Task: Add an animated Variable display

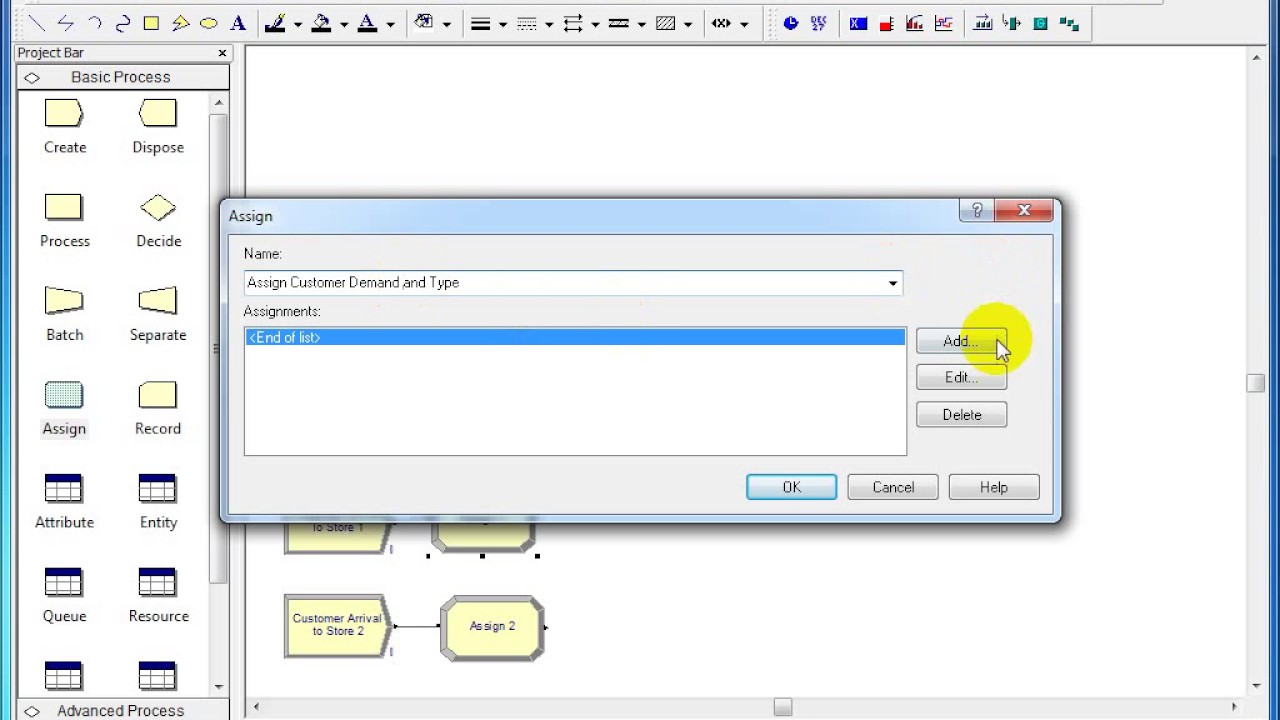Action: [x=858, y=23]
